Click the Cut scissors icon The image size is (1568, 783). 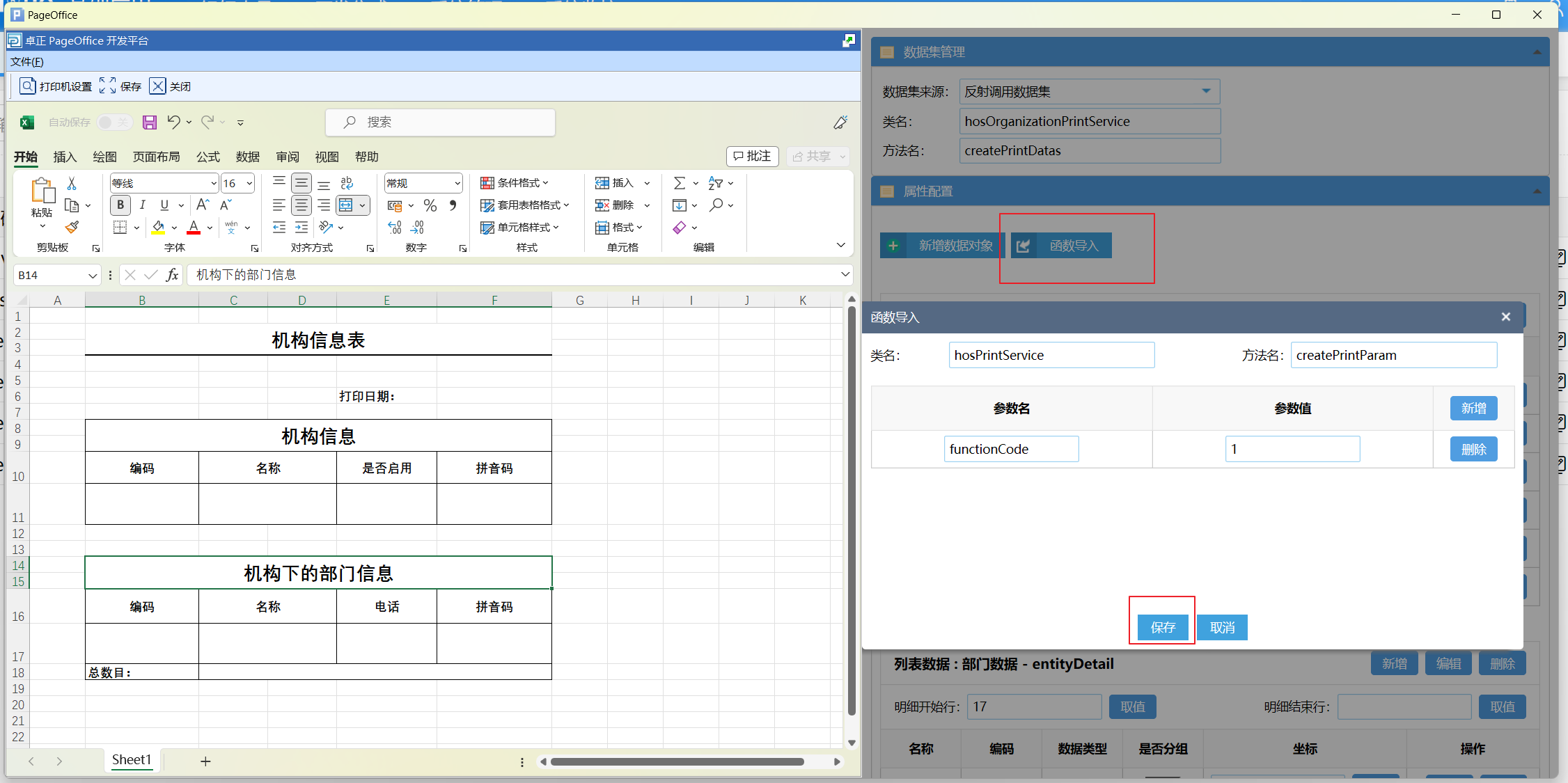coord(72,183)
